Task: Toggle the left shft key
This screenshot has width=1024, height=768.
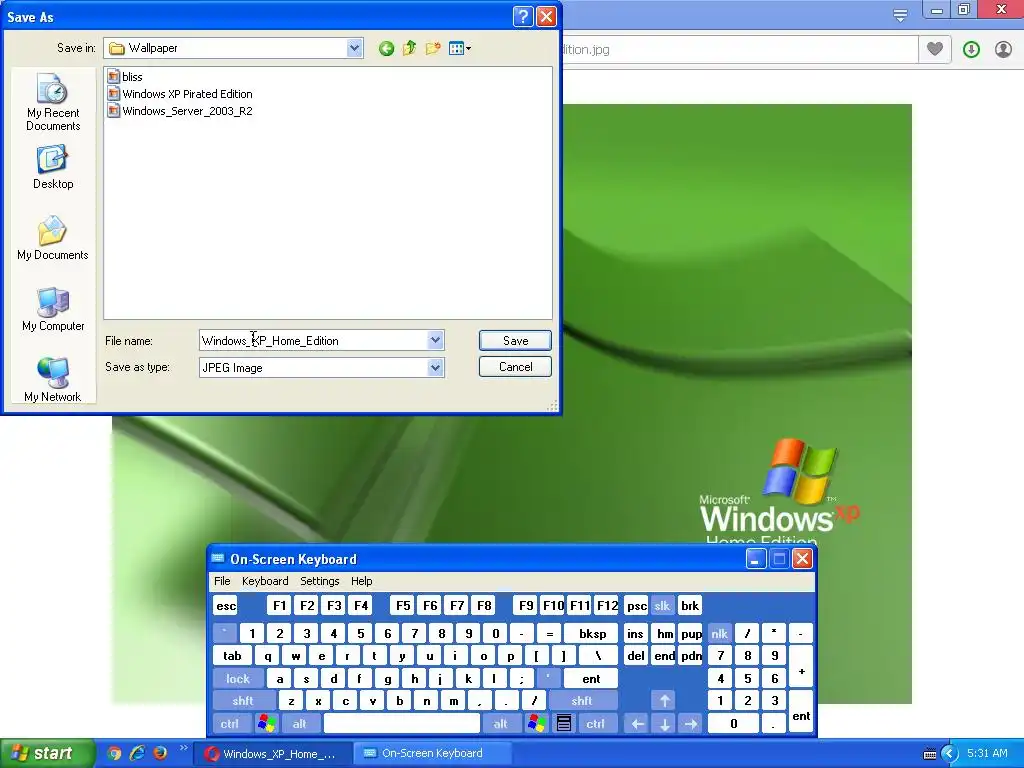Action: [x=243, y=701]
